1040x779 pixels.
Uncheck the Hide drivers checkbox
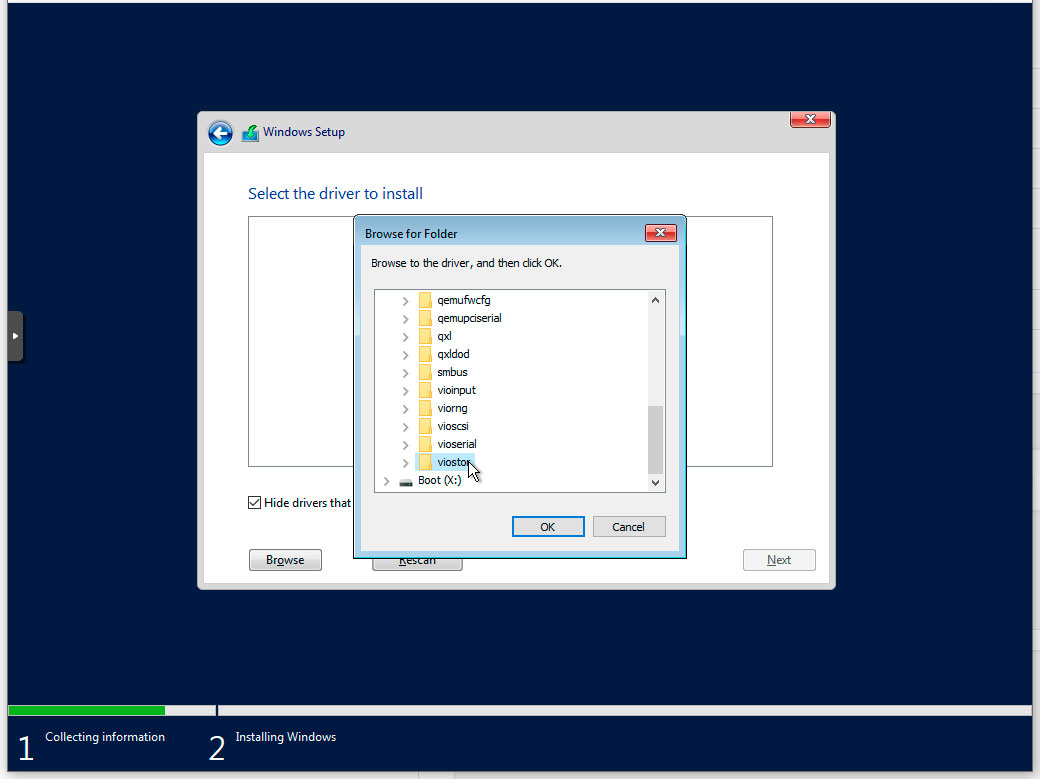[x=255, y=502]
